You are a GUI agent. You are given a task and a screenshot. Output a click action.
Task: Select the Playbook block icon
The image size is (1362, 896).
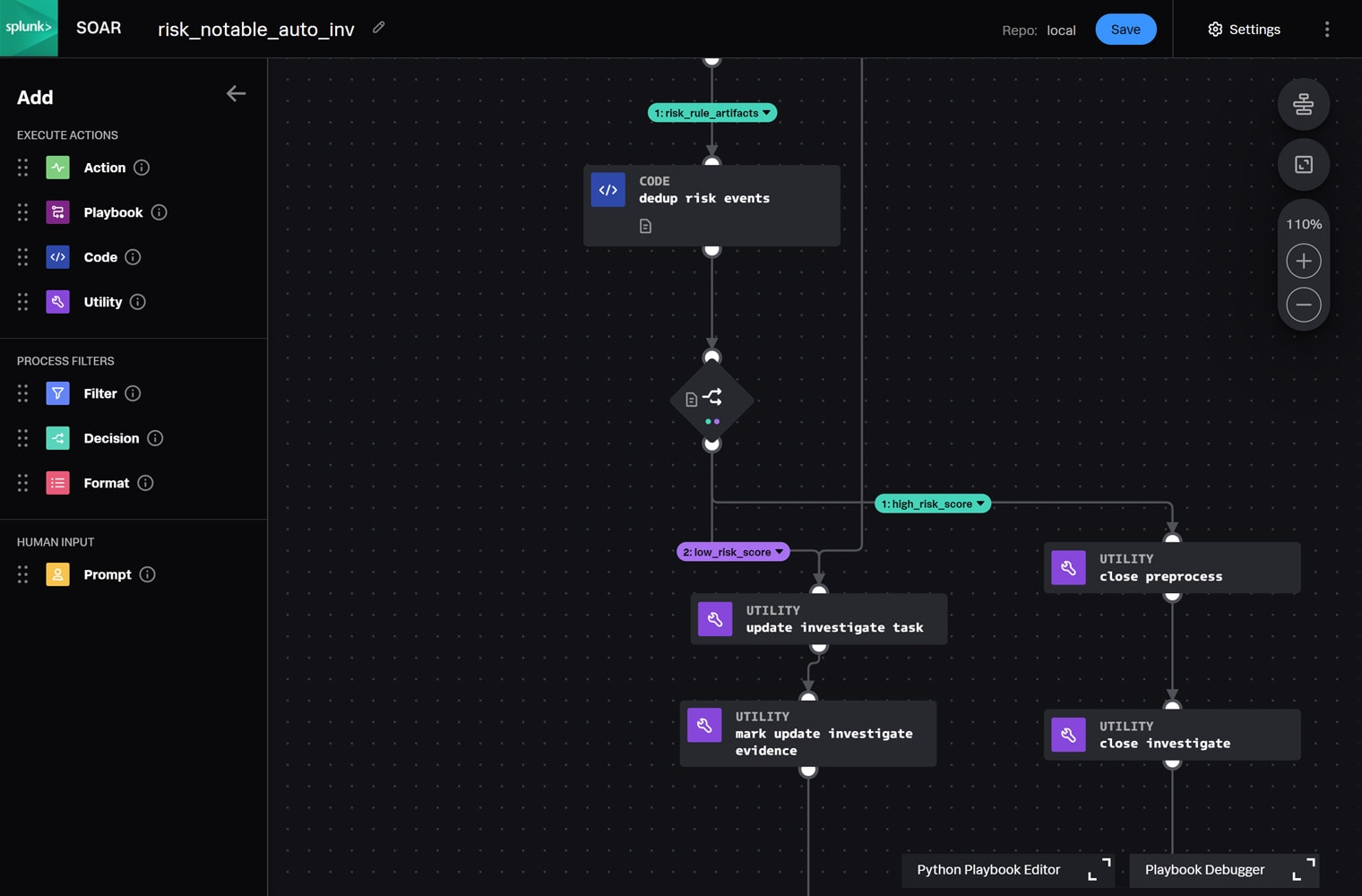click(57, 212)
